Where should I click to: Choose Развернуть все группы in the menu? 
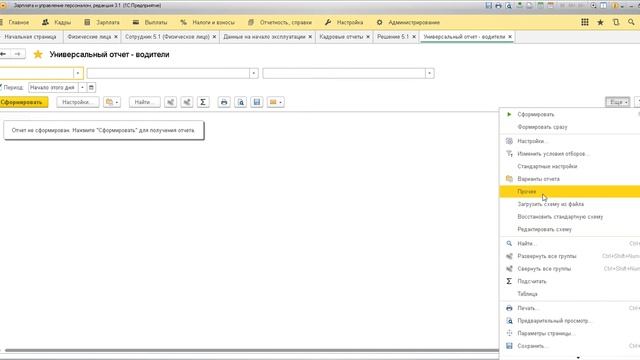(x=570, y=256)
